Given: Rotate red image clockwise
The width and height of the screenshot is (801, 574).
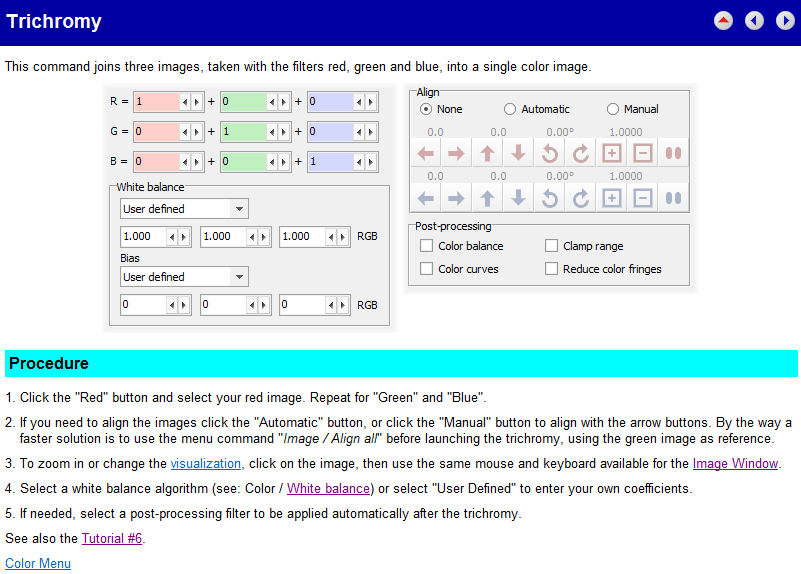Looking at the screenshot, I should point(580,153).
